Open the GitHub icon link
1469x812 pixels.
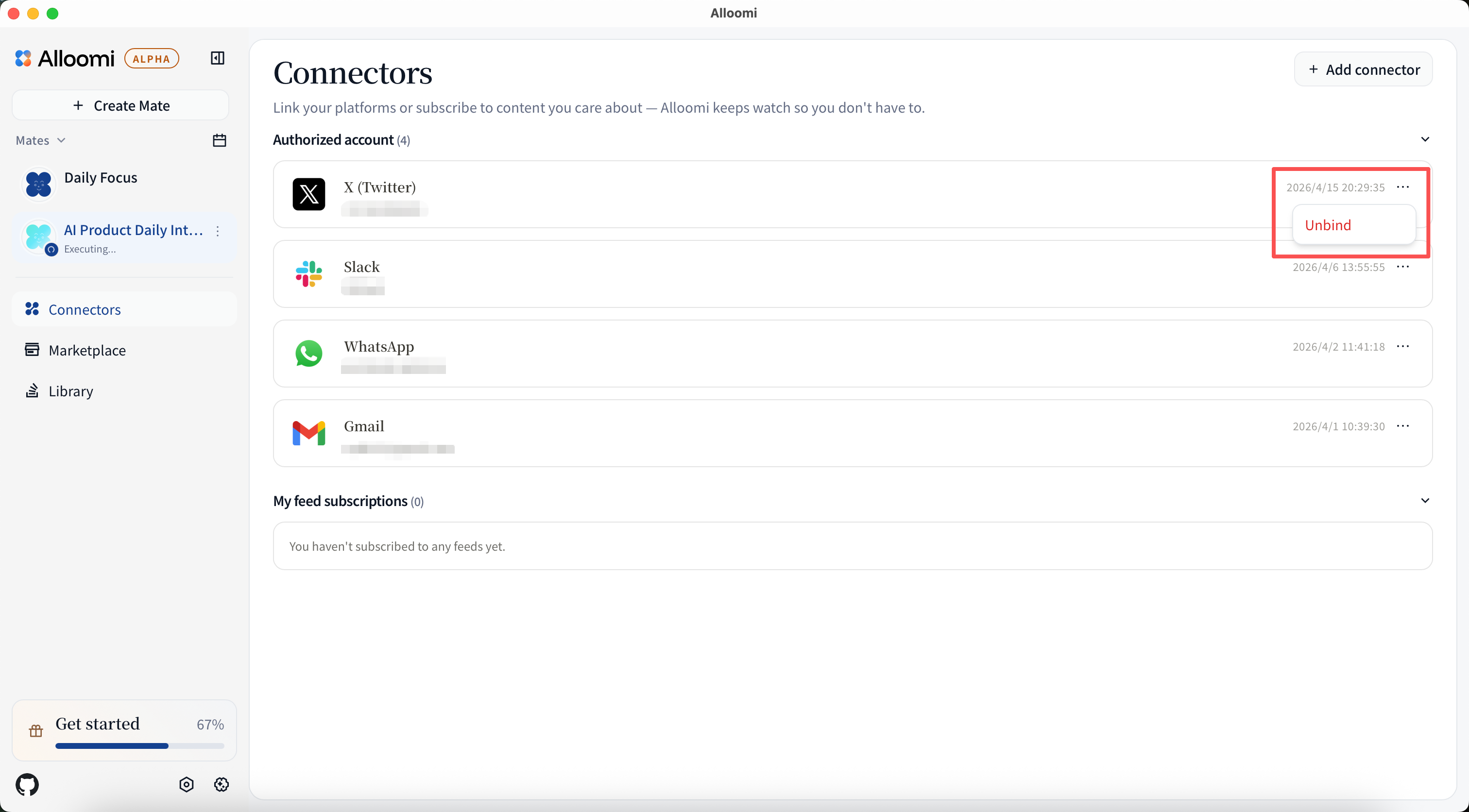27,785
